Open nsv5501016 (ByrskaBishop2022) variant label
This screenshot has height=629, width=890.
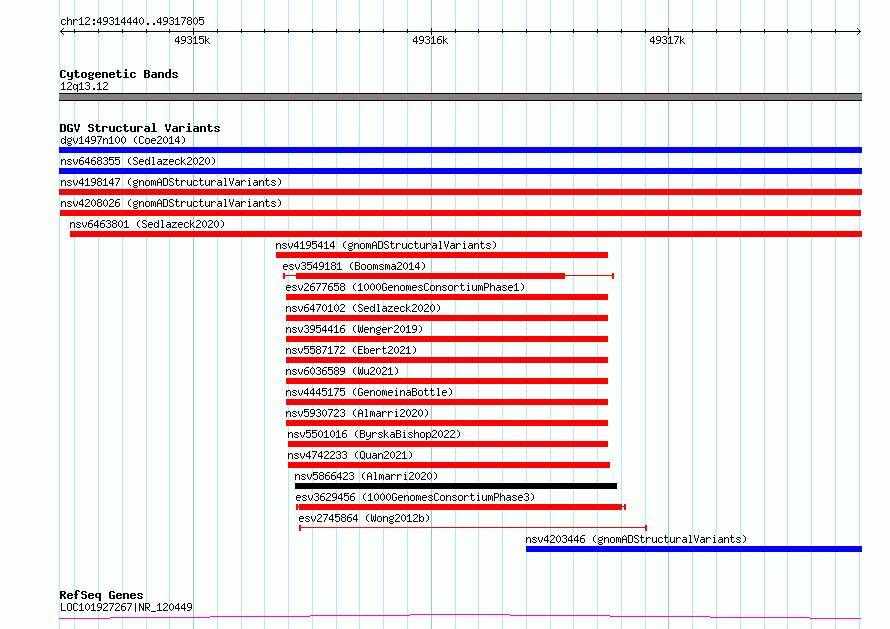(374, 434)
